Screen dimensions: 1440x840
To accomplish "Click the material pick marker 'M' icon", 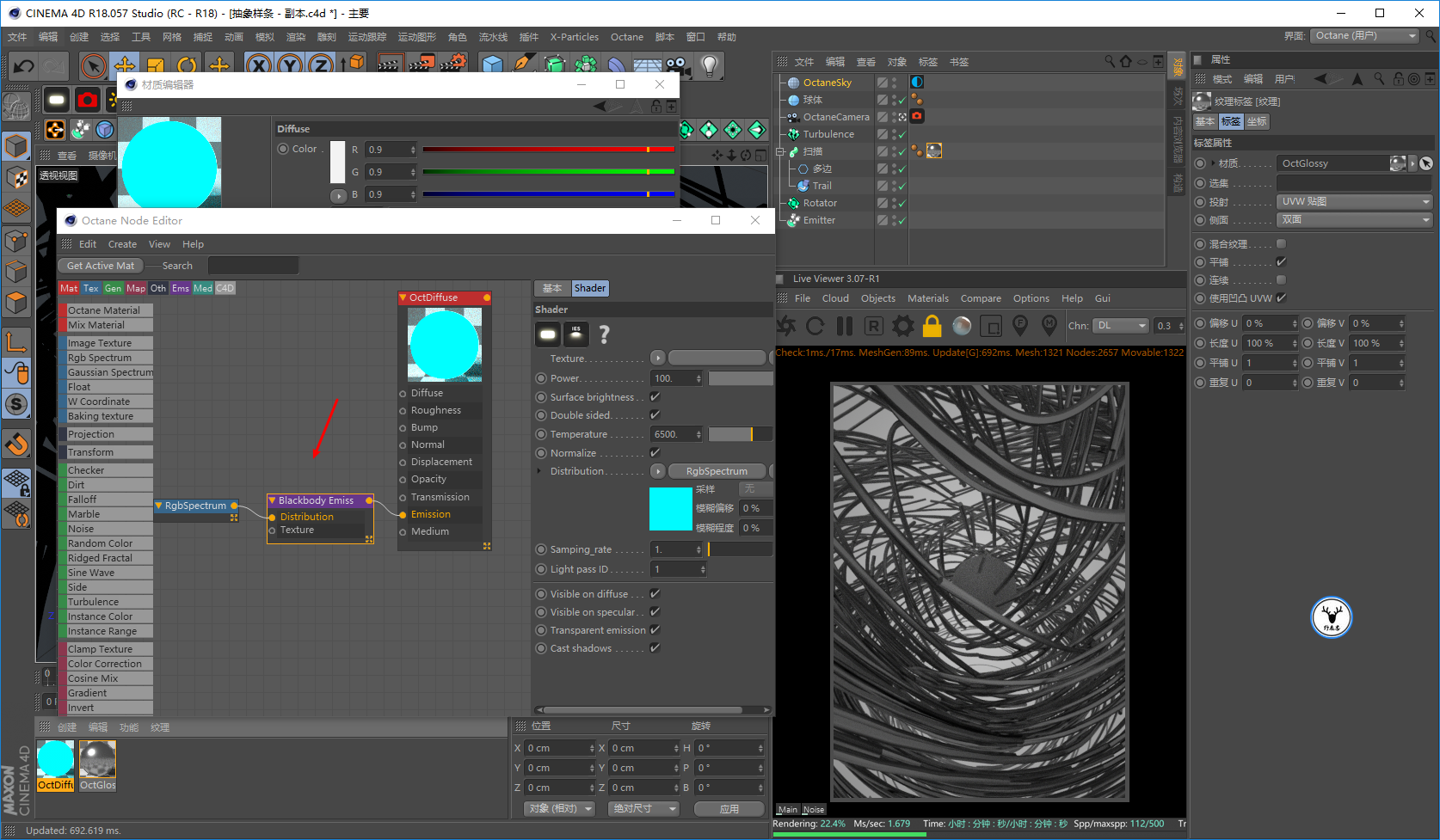I will tap(1049, 326).
